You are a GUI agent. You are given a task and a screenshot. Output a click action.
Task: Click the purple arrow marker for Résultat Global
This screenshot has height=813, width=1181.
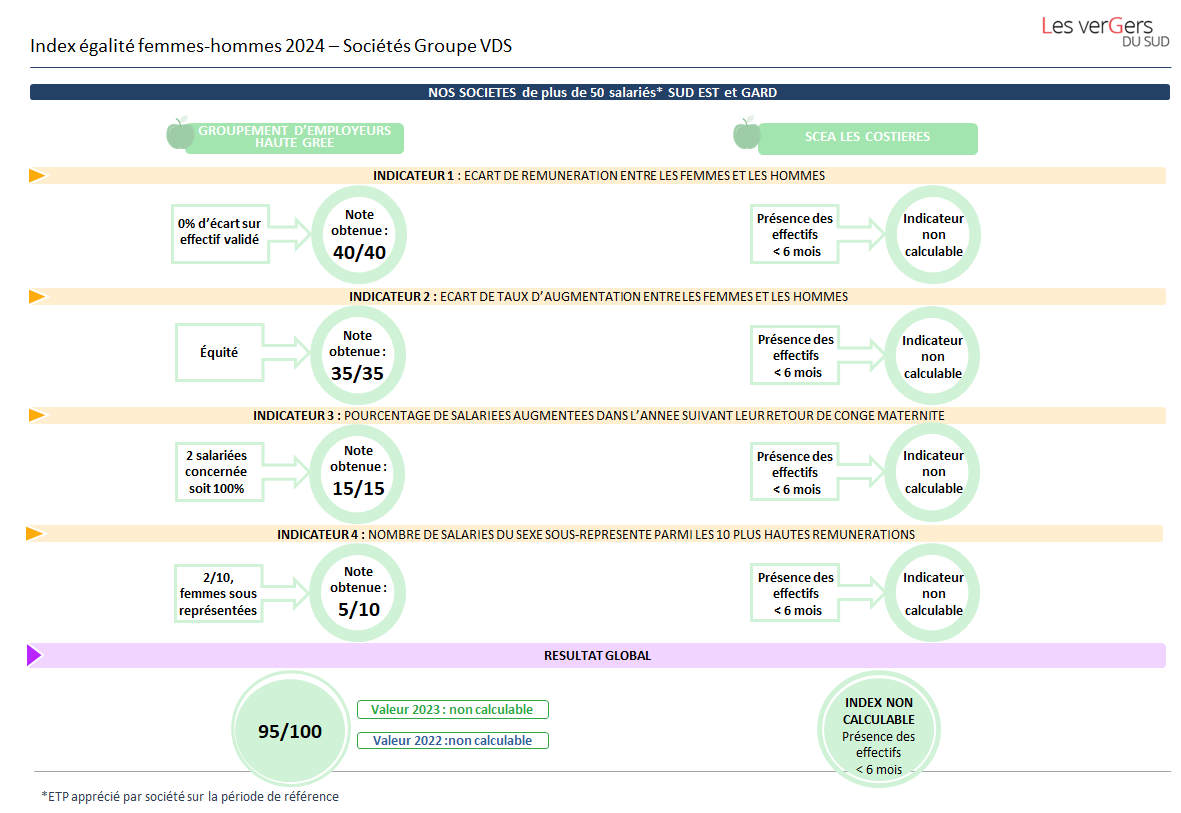coord(35,655)
